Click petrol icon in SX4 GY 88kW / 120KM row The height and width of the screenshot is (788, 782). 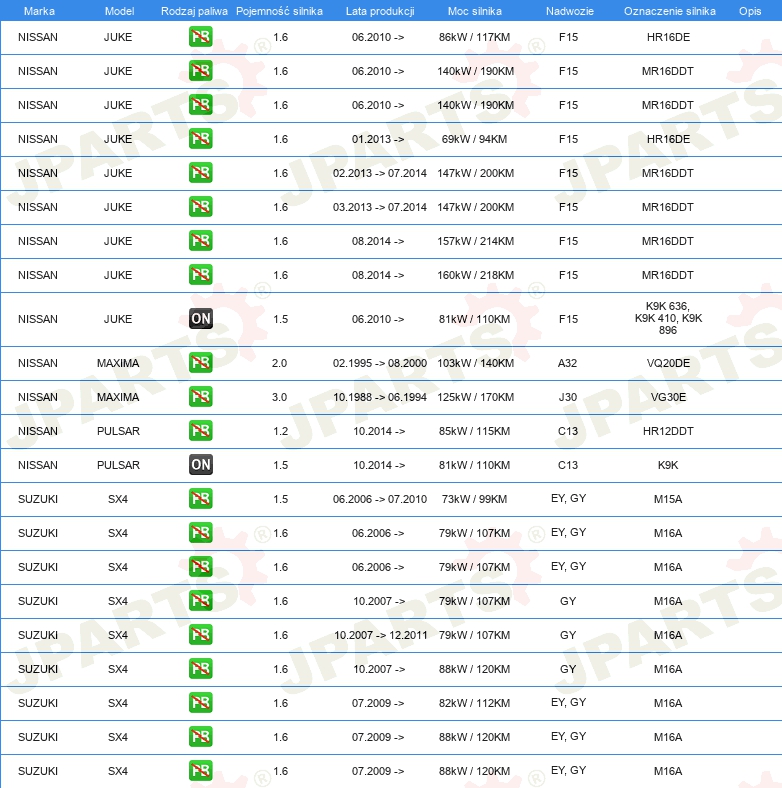coord(201,669)
